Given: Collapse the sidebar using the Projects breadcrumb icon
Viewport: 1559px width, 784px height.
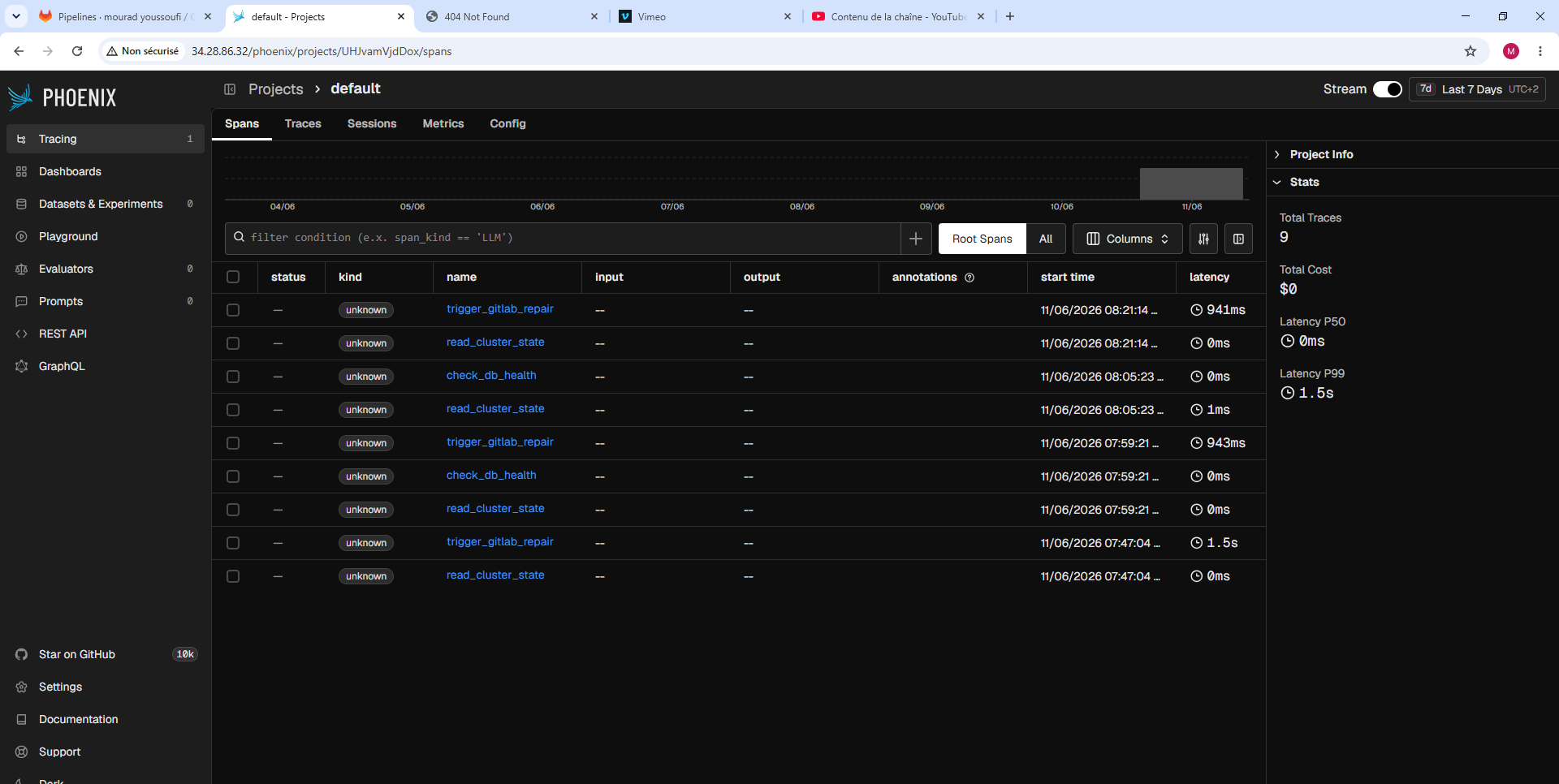Looking at the screenshot, I should click(x=230, y=89).
